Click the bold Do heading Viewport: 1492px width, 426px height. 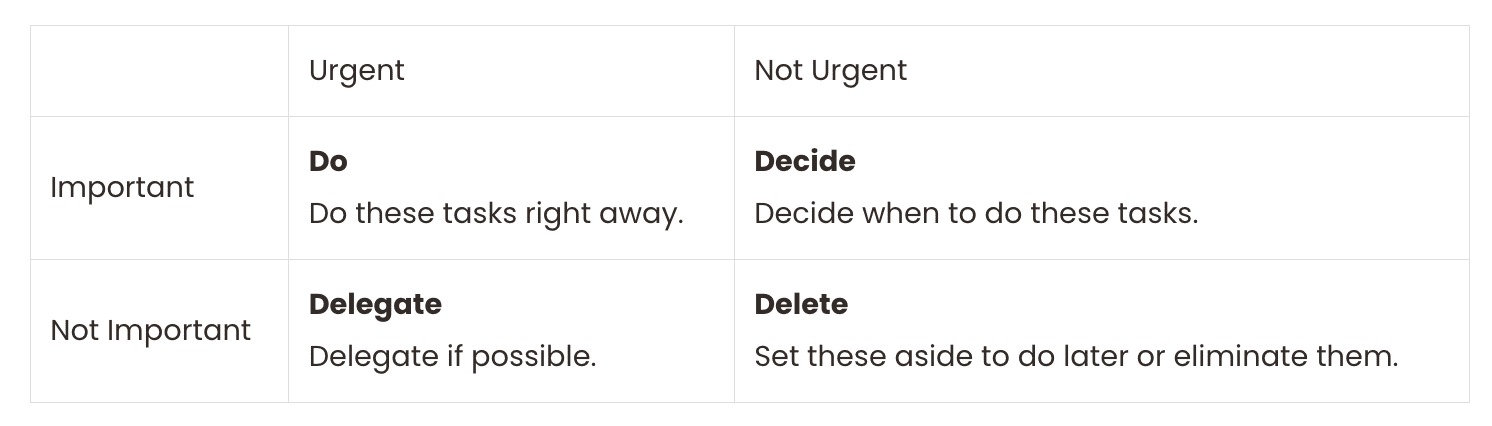click(x=328, y=162)
